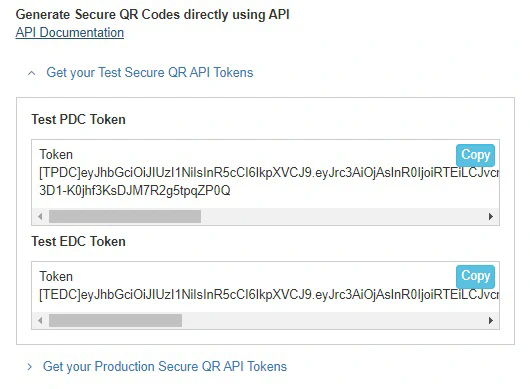Copy the Test EDC Token
The image size is (530, 389).
click(x=475, y=276)
